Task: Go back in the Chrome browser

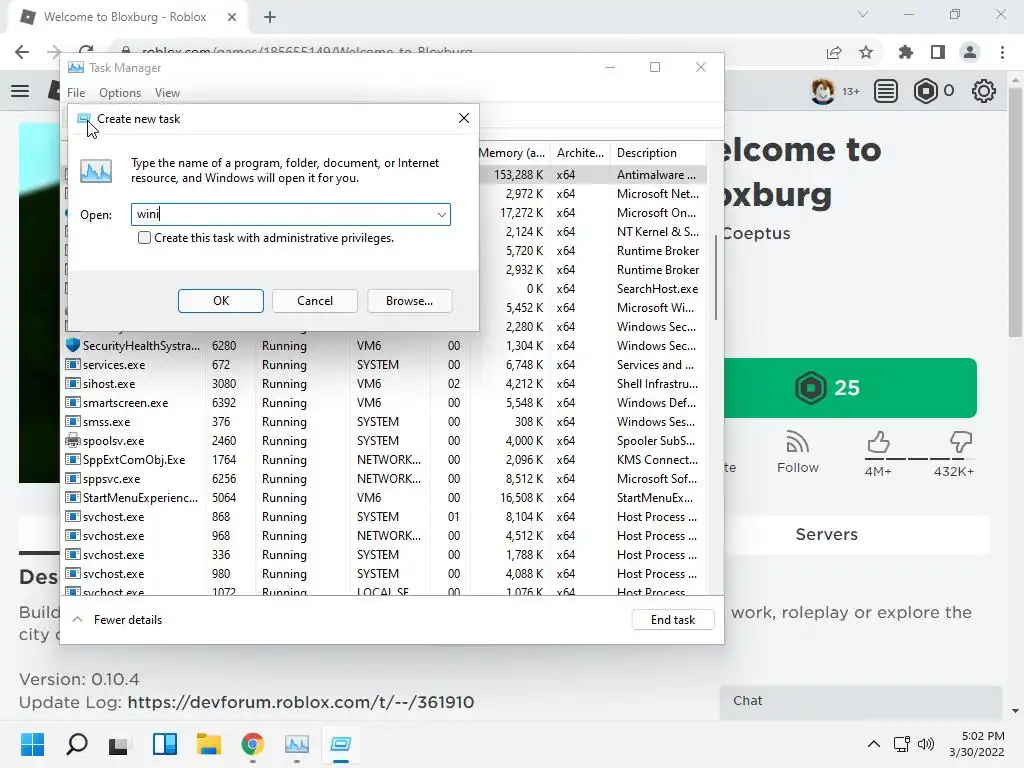Action: [22, 52]
